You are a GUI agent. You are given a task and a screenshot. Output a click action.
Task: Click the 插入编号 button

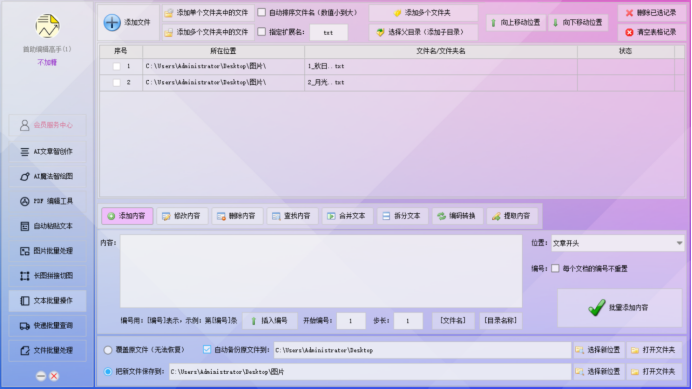270,321
